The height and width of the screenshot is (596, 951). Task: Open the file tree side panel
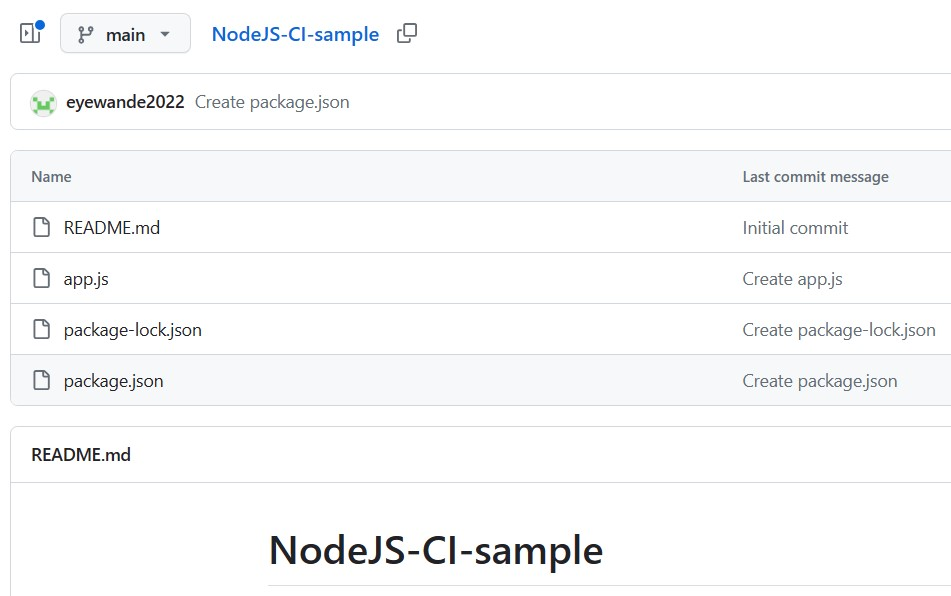[x=30, y=32]
